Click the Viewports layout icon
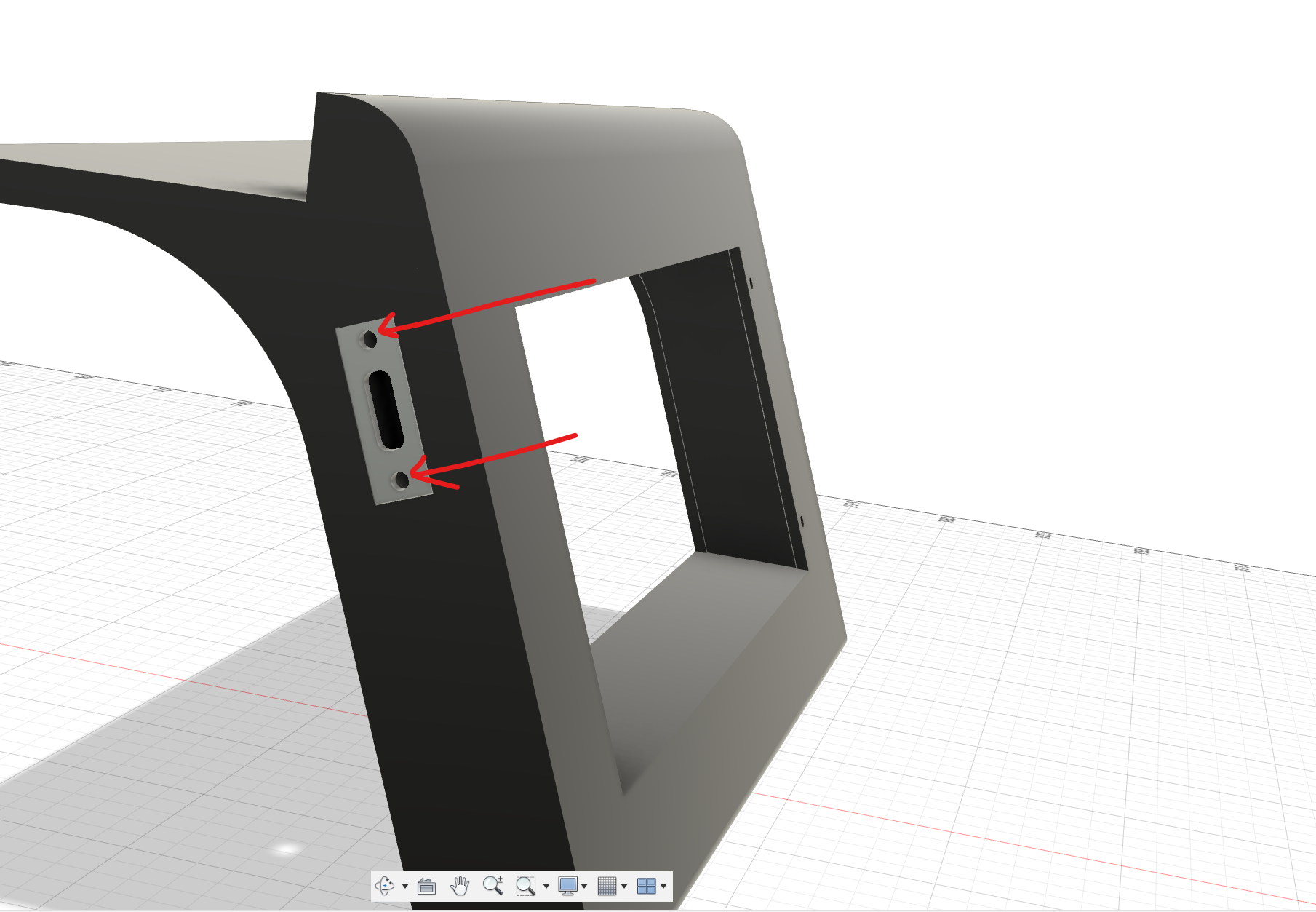Image resolution: width=1316 pixels, height=912 pixels. [x=645, y=886]
